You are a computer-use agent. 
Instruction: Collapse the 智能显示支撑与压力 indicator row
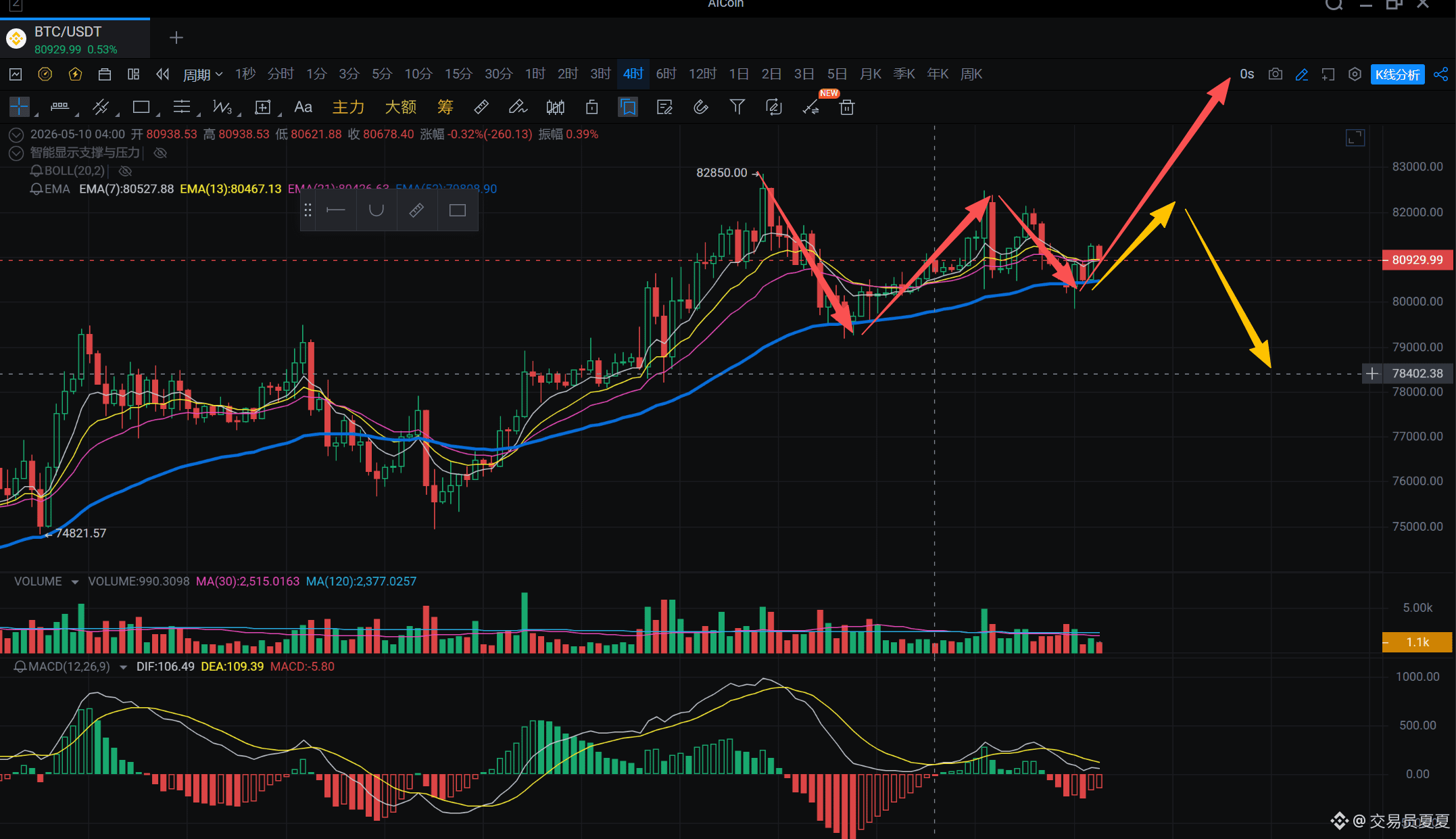pyautogui.click(x=16, y=153)
